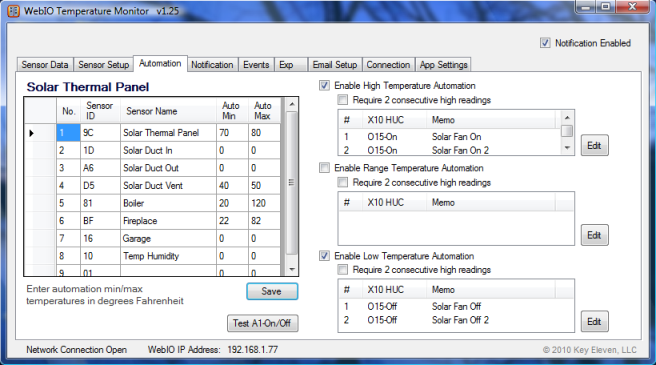Viewport: 656px width, 365px height.
Task: Select the Solar Fan Off row in Low list
Action: [456, 306]
